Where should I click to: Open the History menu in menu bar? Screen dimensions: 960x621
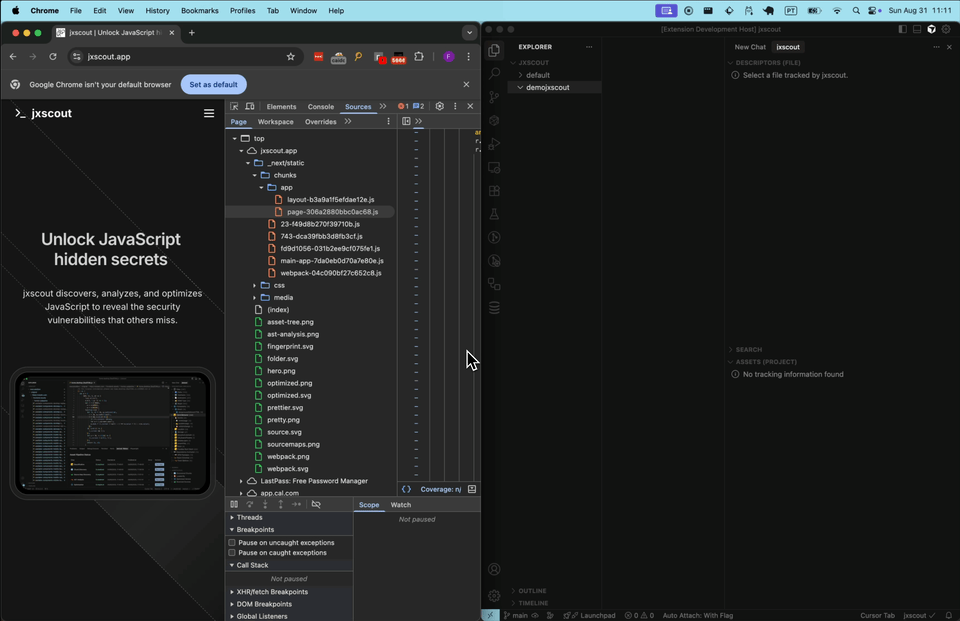tap(157, 10)
